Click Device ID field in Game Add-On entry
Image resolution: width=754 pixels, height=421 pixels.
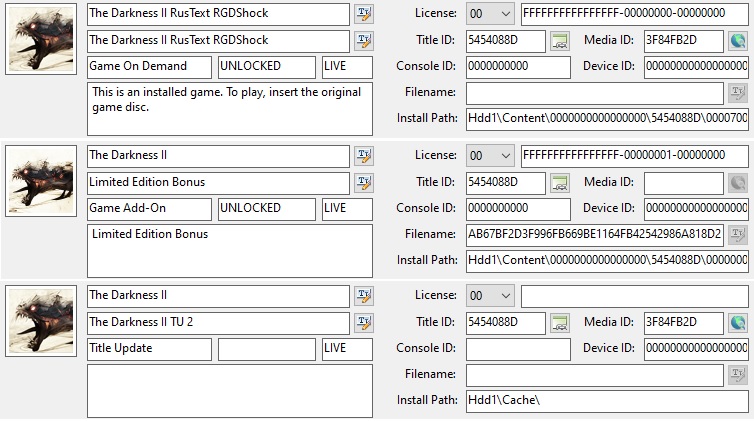click(x=696, y=209)
